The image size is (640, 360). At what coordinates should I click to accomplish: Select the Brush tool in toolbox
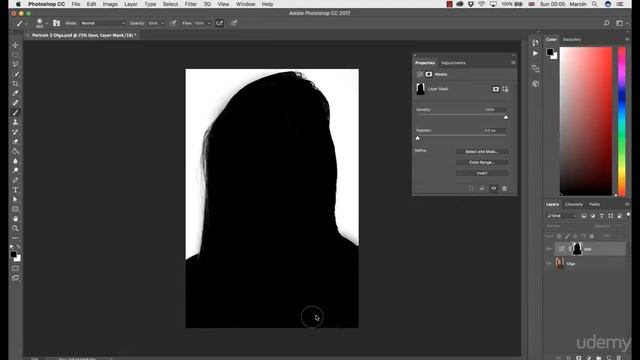pyautogui.click(x=16, y=113)
